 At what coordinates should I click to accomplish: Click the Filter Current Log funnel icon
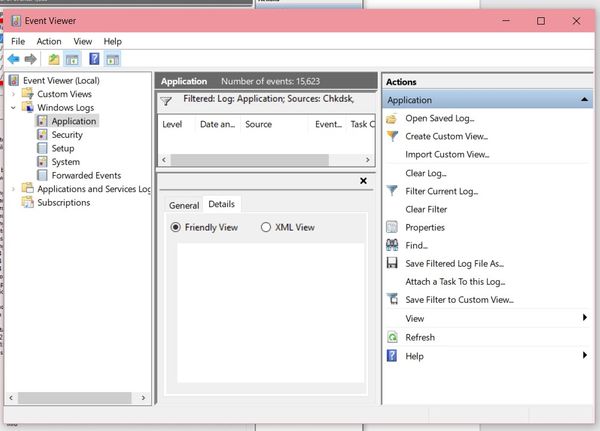(392, 191)
